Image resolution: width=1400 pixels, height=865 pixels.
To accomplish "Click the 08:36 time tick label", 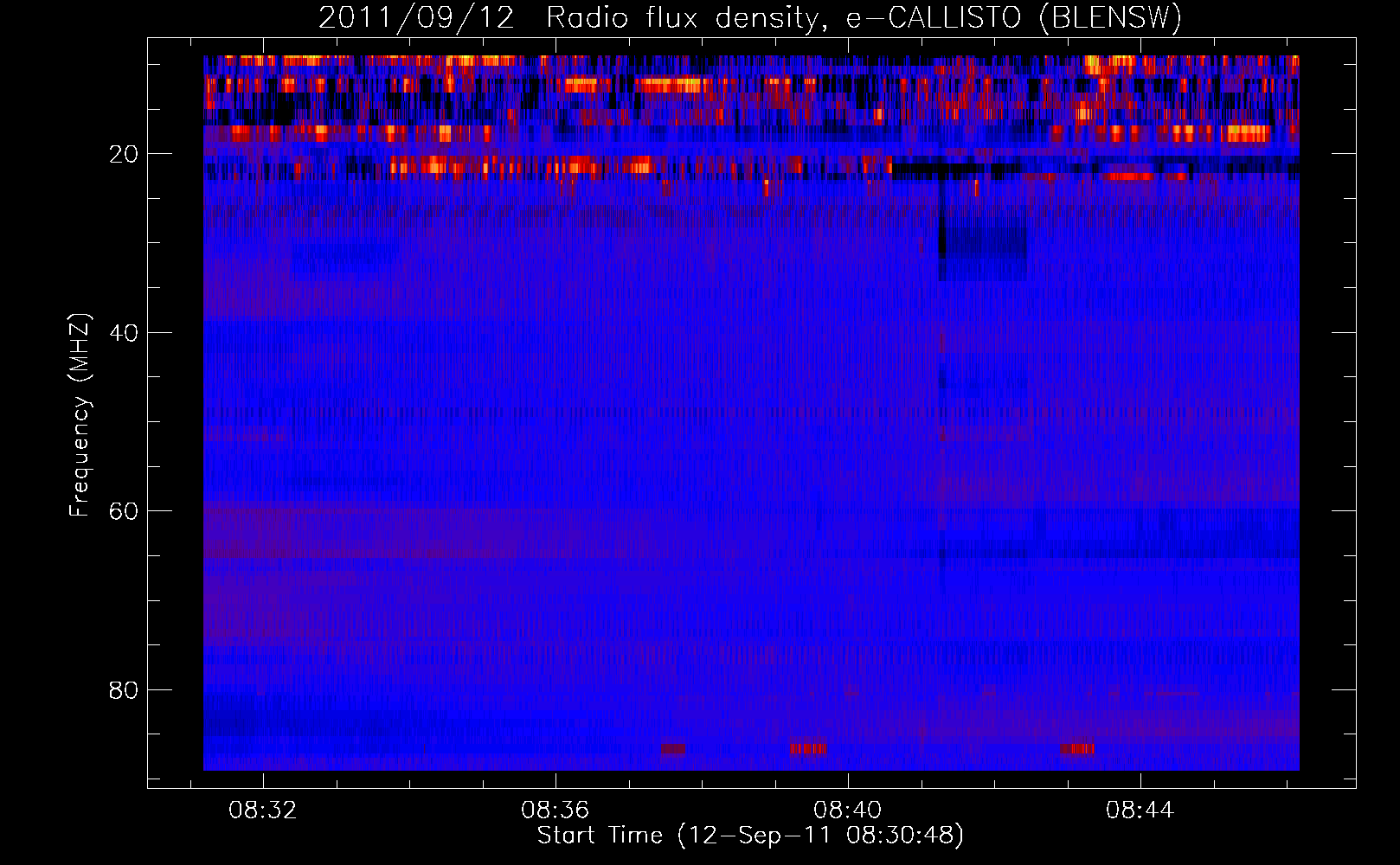I will 555,811.
